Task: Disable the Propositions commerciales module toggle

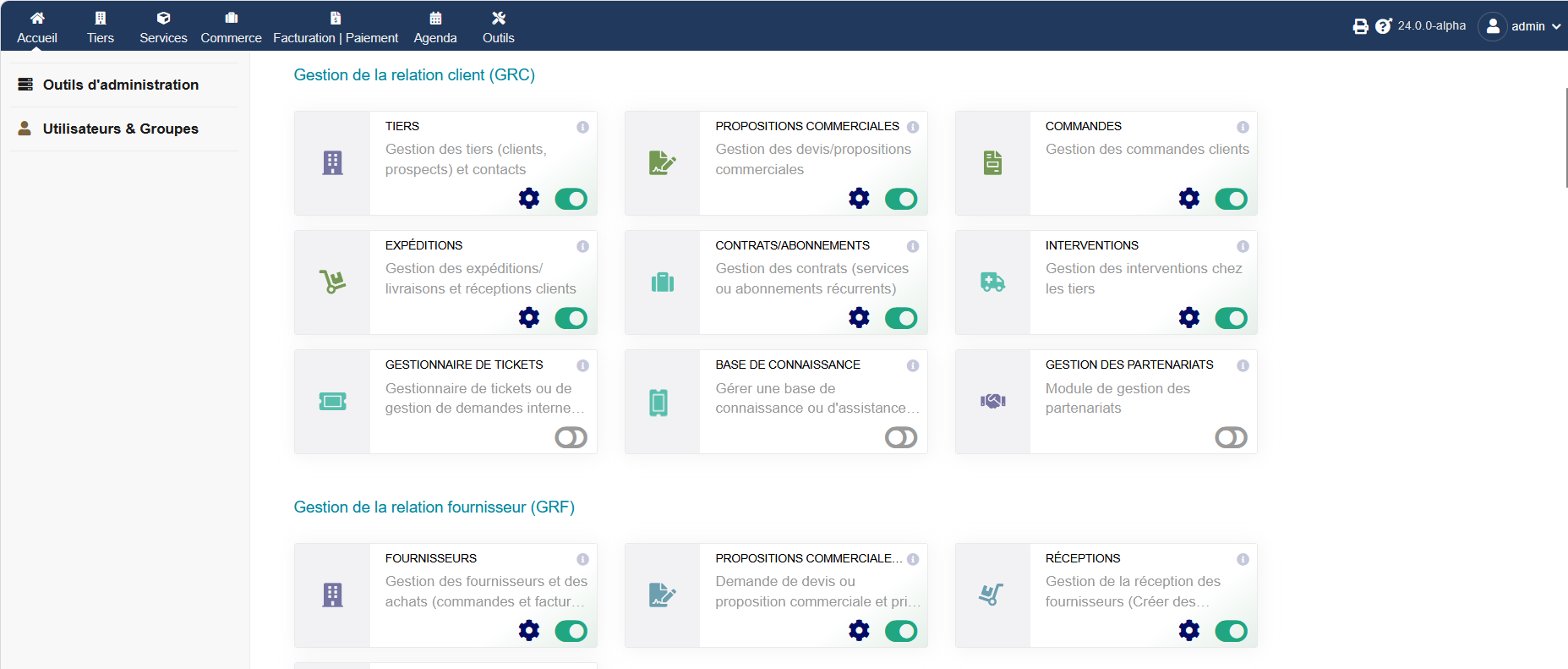Action: pos(901,199)
